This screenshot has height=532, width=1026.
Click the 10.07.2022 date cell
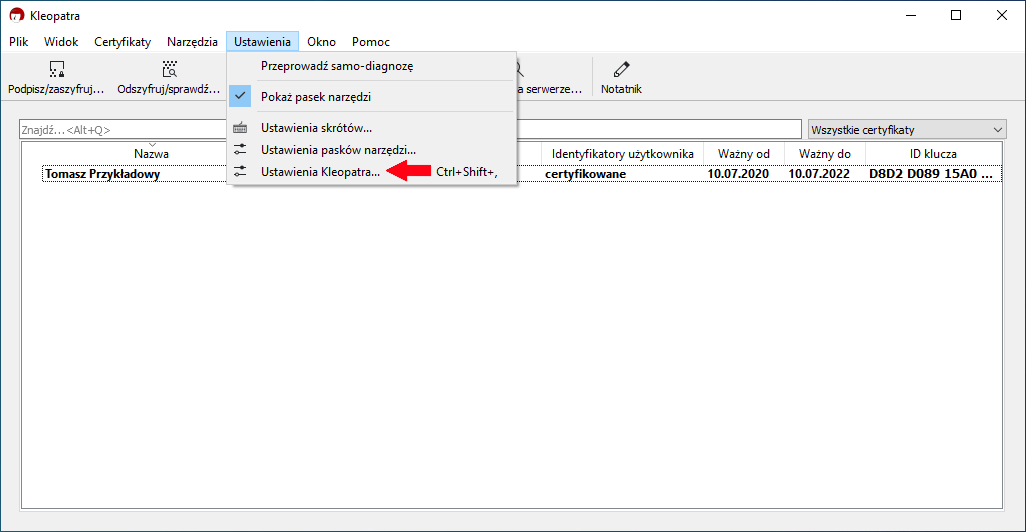click(819, 174)
